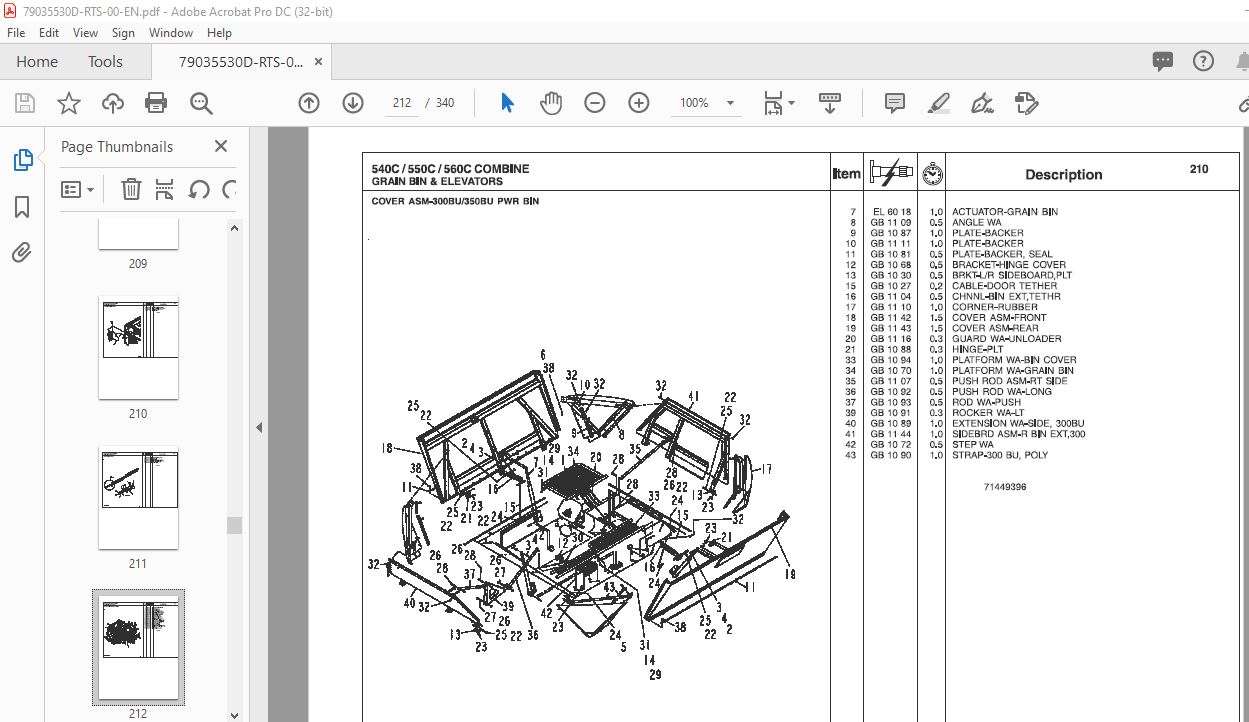Open the File menu
Viewport: 1249px width, 722px height.
pos(16,33)
